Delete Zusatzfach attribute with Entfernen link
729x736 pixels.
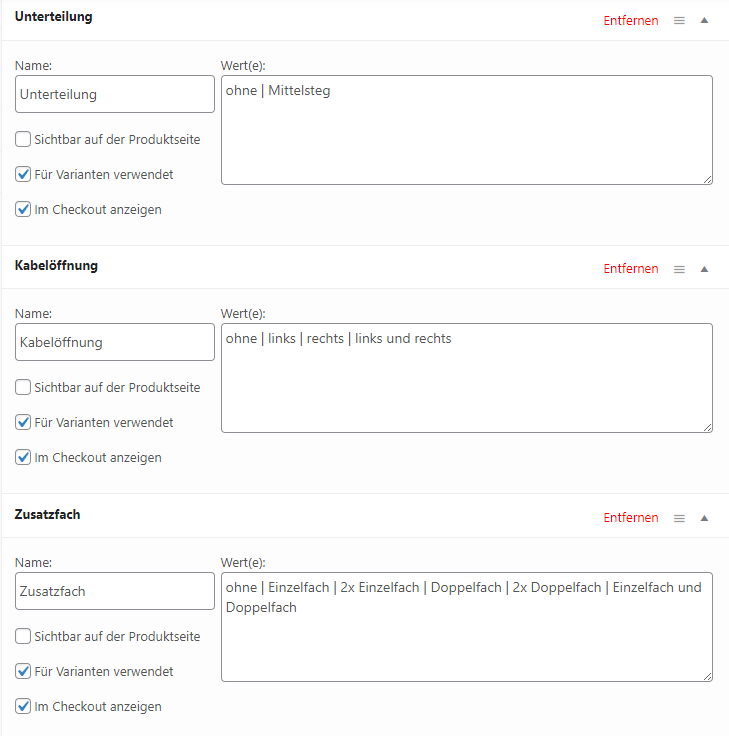pos(631,518)
